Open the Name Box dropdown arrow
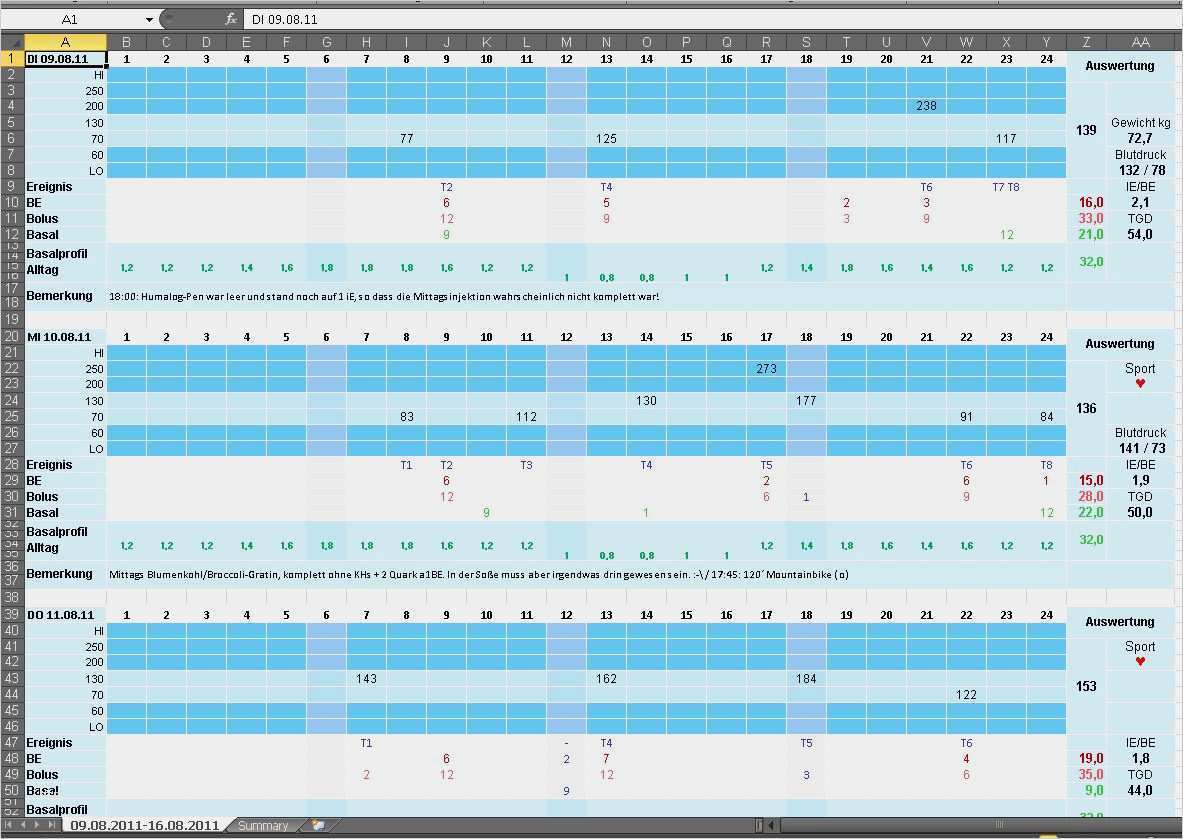 [150, 19]
